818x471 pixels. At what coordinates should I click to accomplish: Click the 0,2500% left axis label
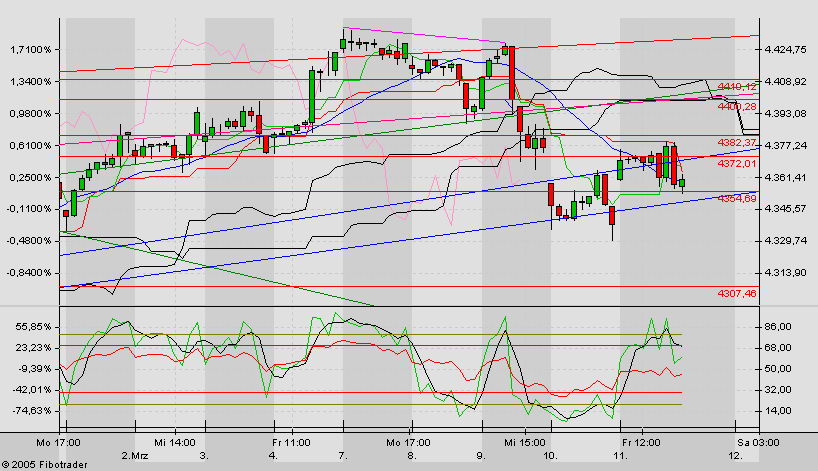(32, 177)
